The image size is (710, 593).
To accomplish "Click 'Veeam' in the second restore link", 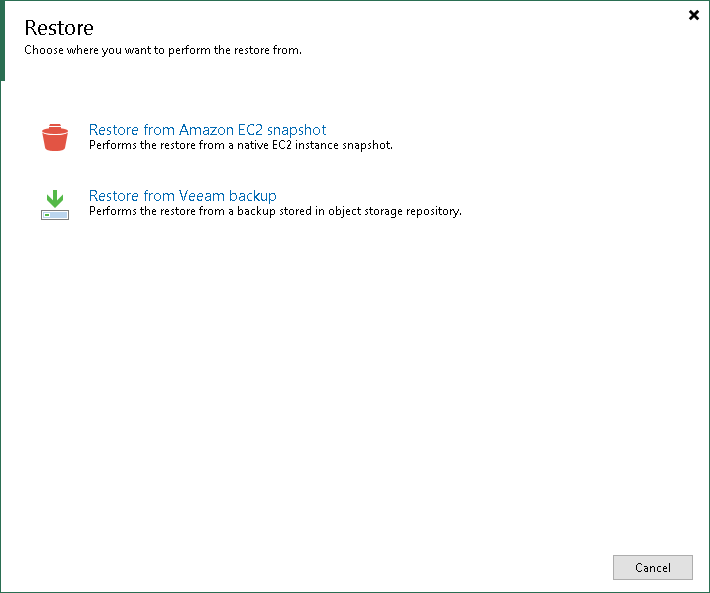I will (202, 196).
